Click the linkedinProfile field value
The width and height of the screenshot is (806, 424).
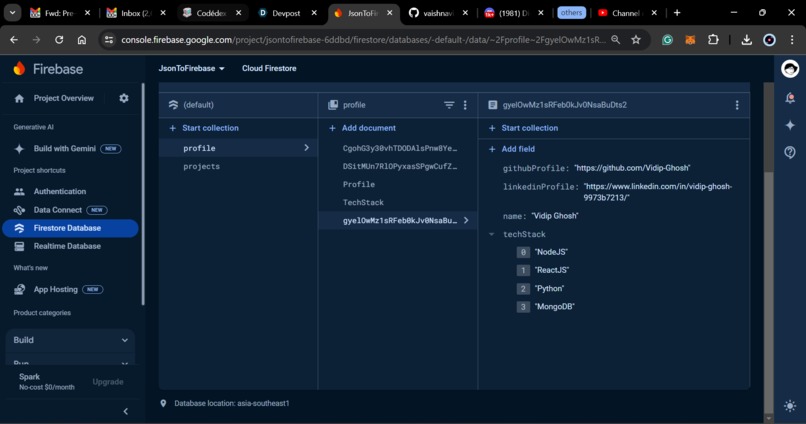coord(658,192)
